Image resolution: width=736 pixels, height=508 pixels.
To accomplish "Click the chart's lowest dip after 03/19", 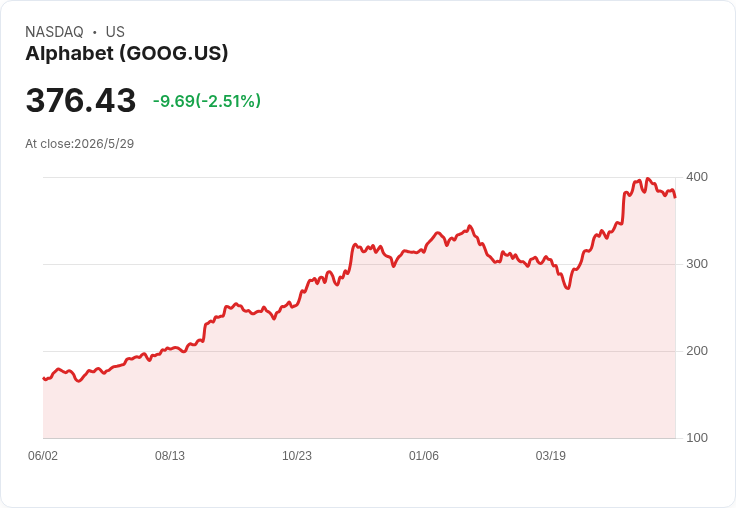I will tap(568, 288).
